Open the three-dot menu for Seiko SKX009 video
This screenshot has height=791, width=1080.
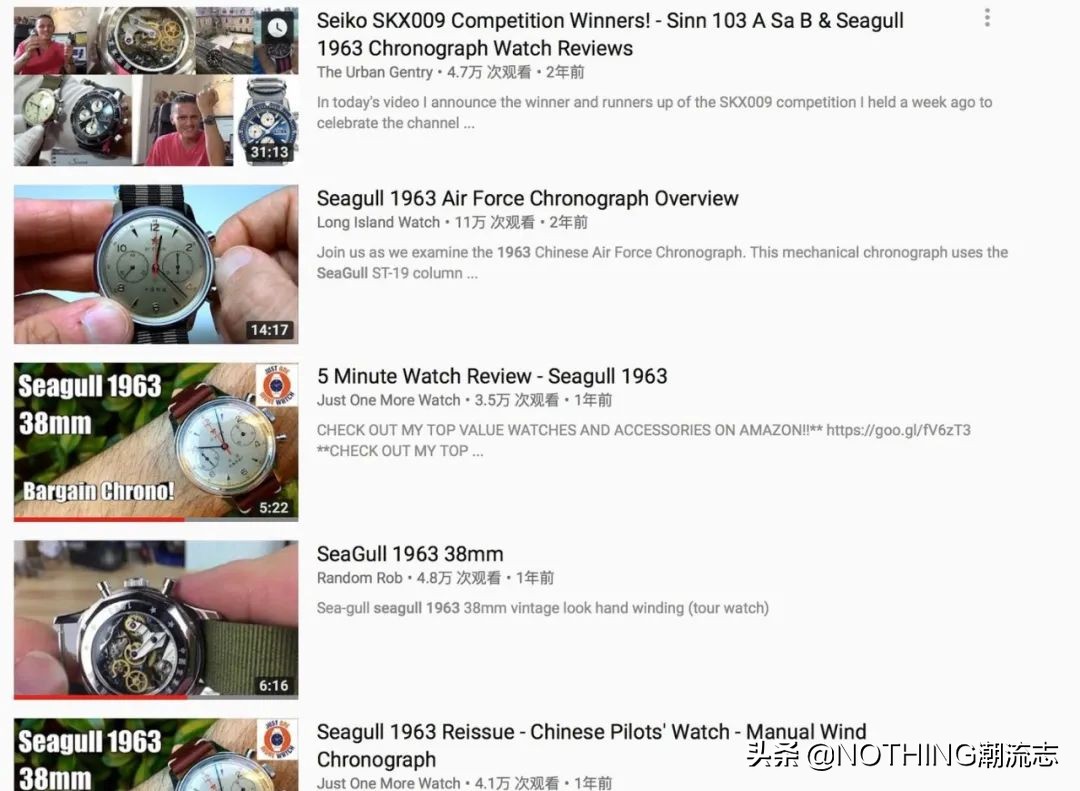(x=987, y=18)
